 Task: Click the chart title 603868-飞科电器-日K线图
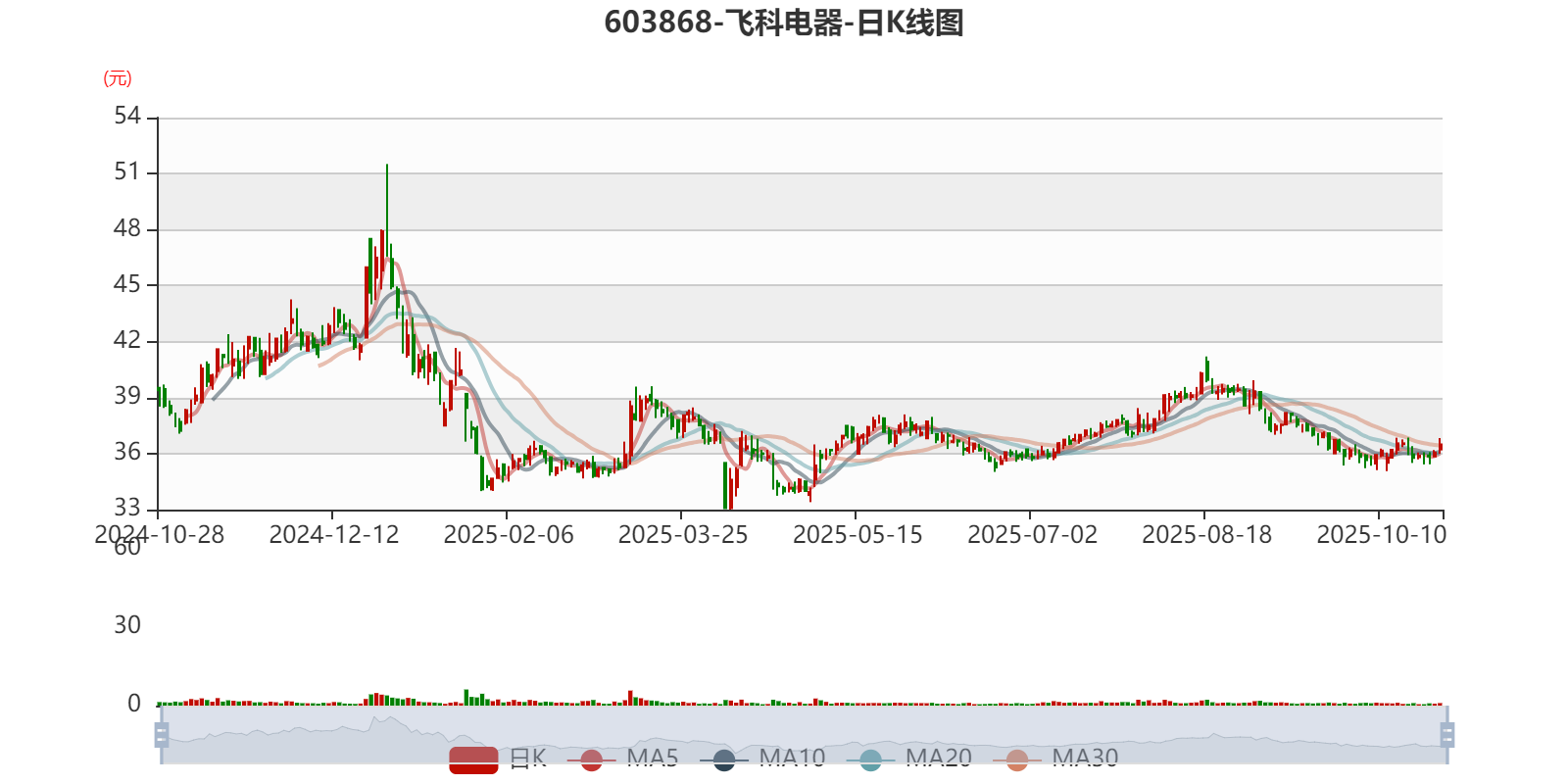pos(784,23)
